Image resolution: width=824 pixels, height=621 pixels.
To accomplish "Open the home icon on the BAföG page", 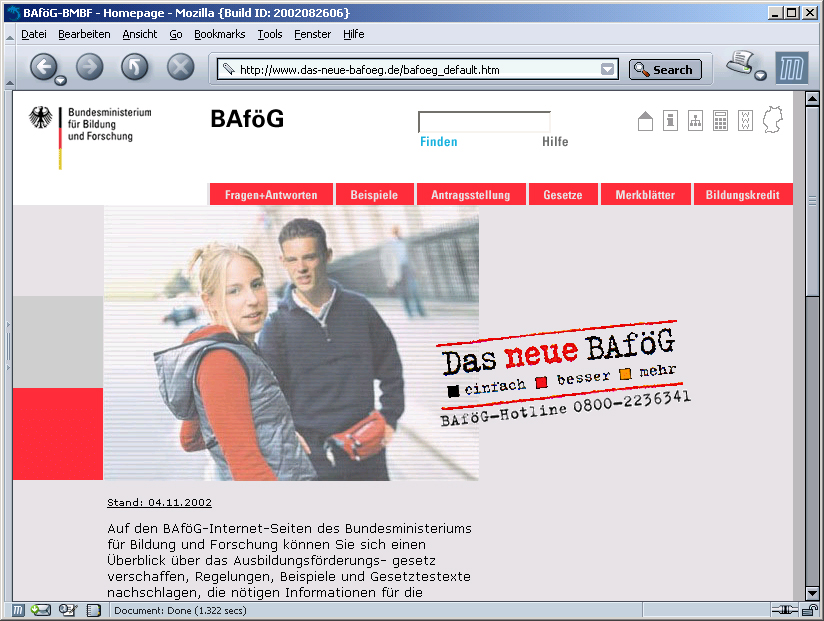I will pos(645,121).
